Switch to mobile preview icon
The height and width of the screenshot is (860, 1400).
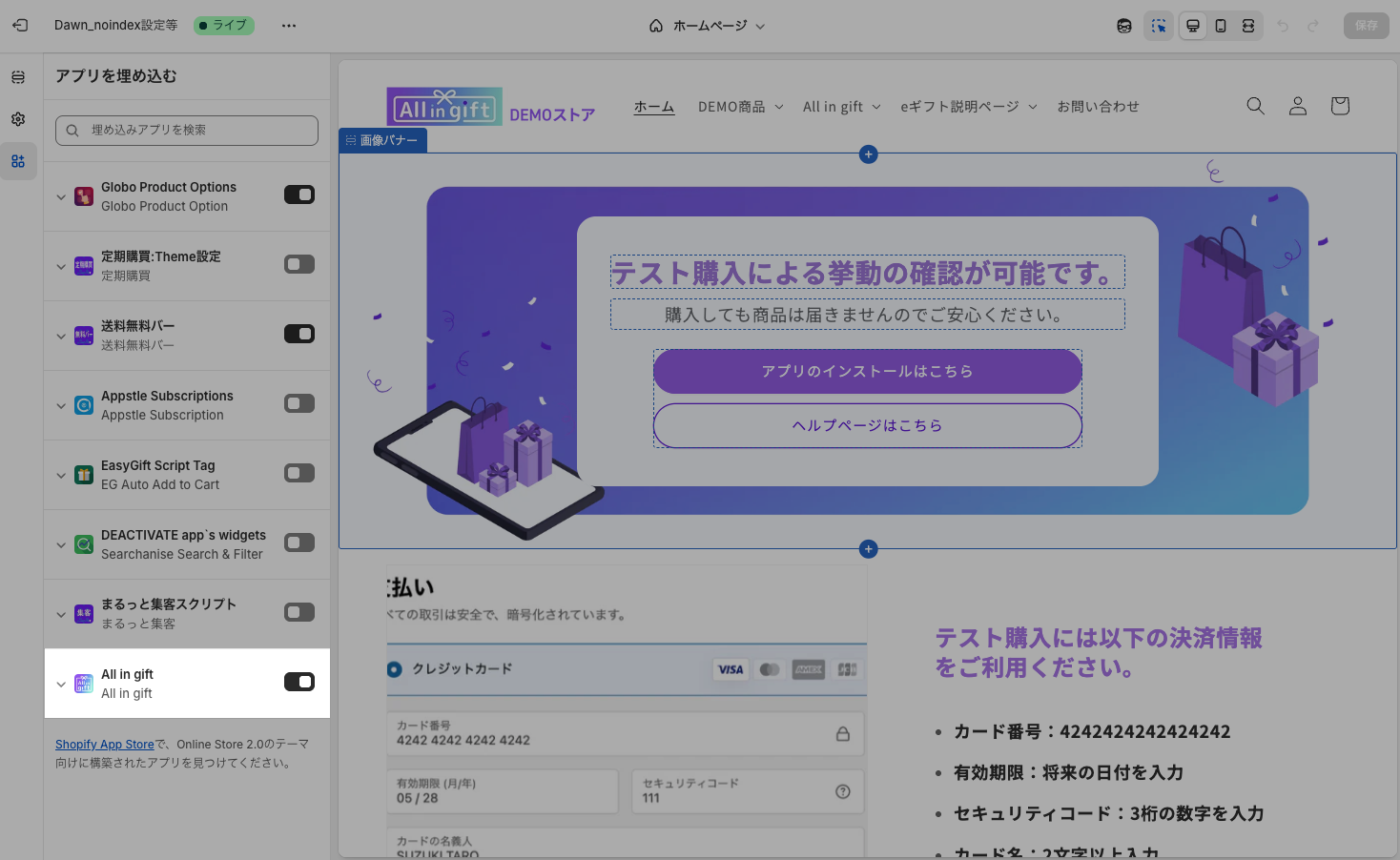pos(1221,26)
